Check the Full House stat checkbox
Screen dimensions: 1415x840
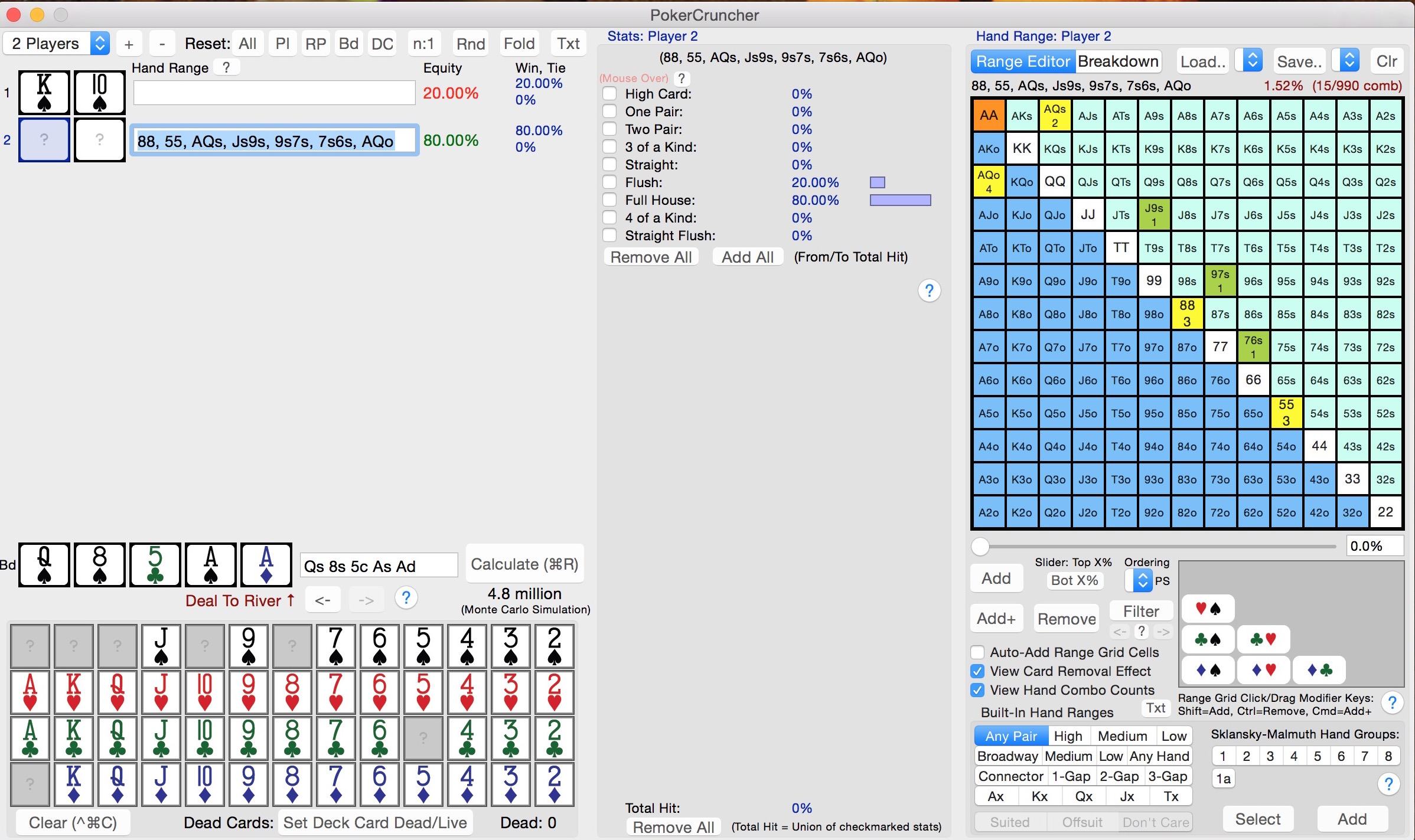tap(610, 200)
